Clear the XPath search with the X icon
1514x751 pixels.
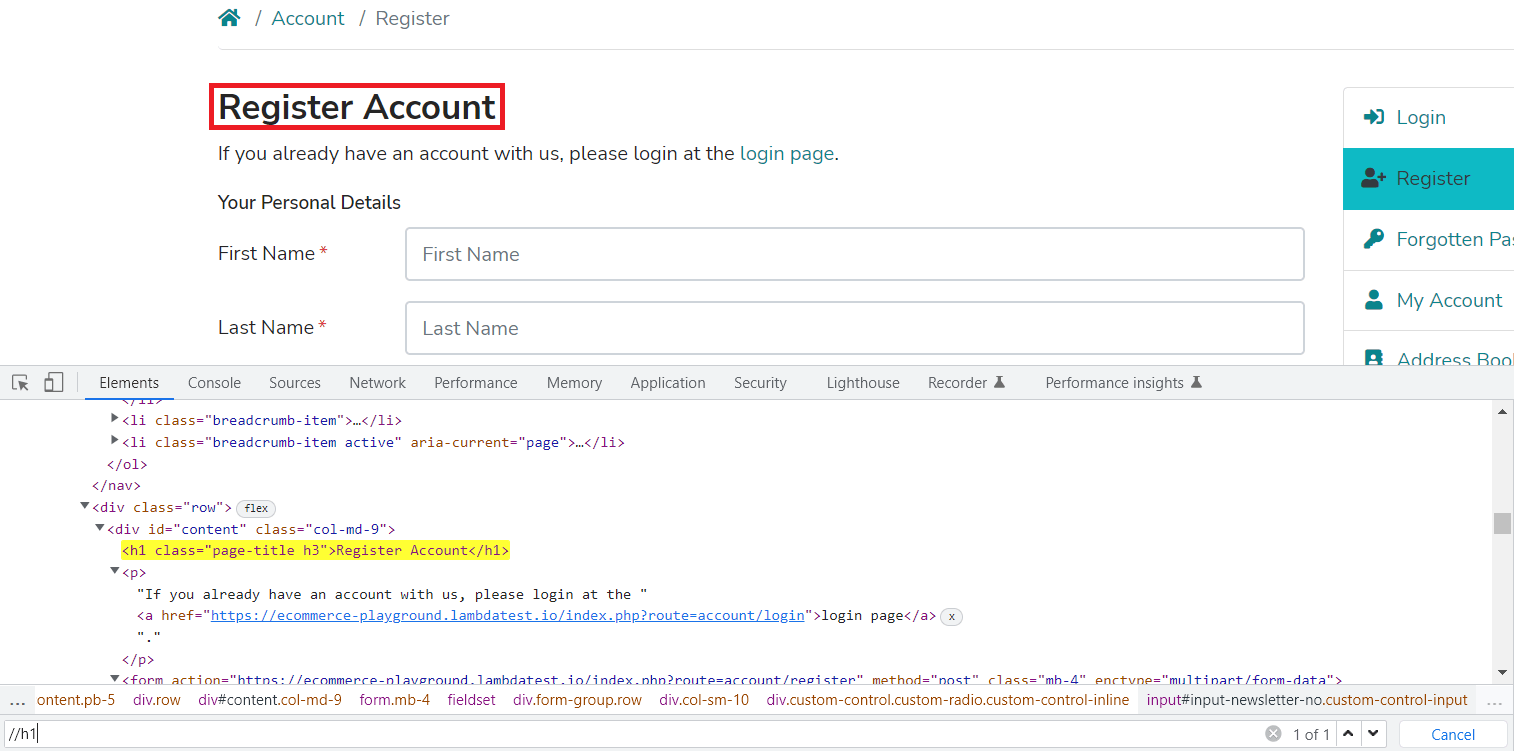tap(1273, 734)
